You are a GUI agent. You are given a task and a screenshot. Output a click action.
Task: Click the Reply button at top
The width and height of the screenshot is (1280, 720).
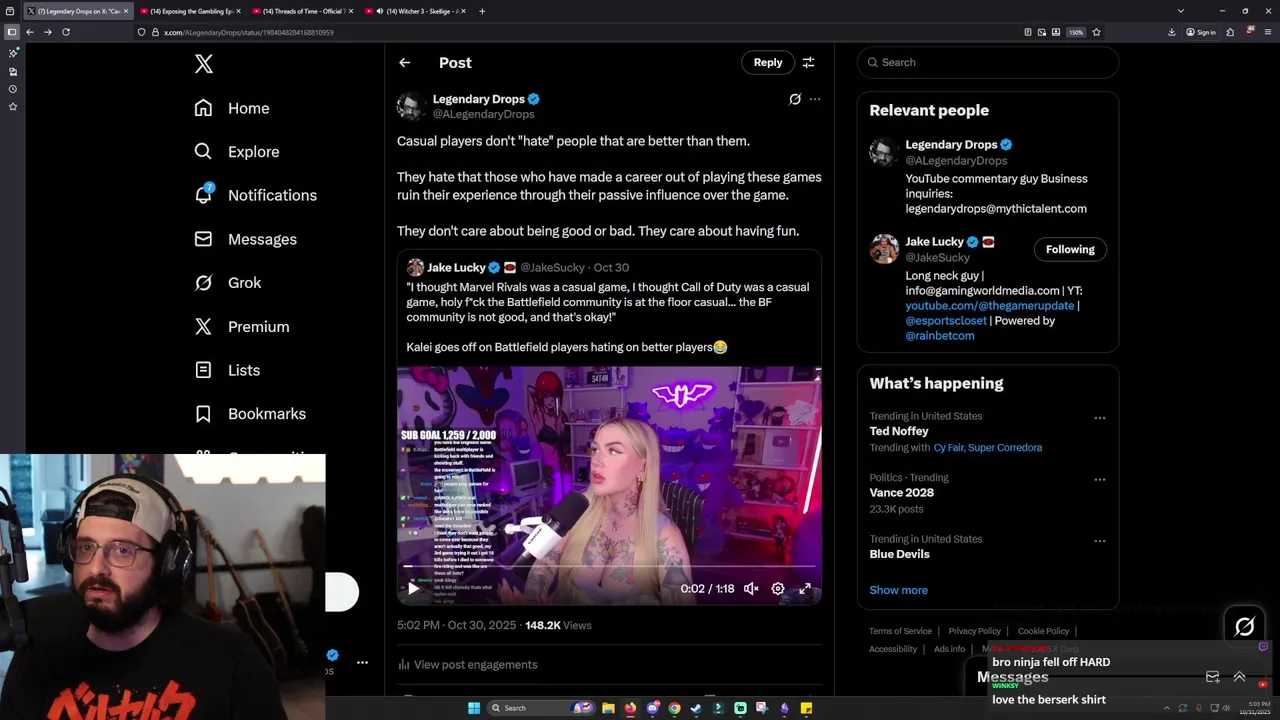[x=768, y=62]
